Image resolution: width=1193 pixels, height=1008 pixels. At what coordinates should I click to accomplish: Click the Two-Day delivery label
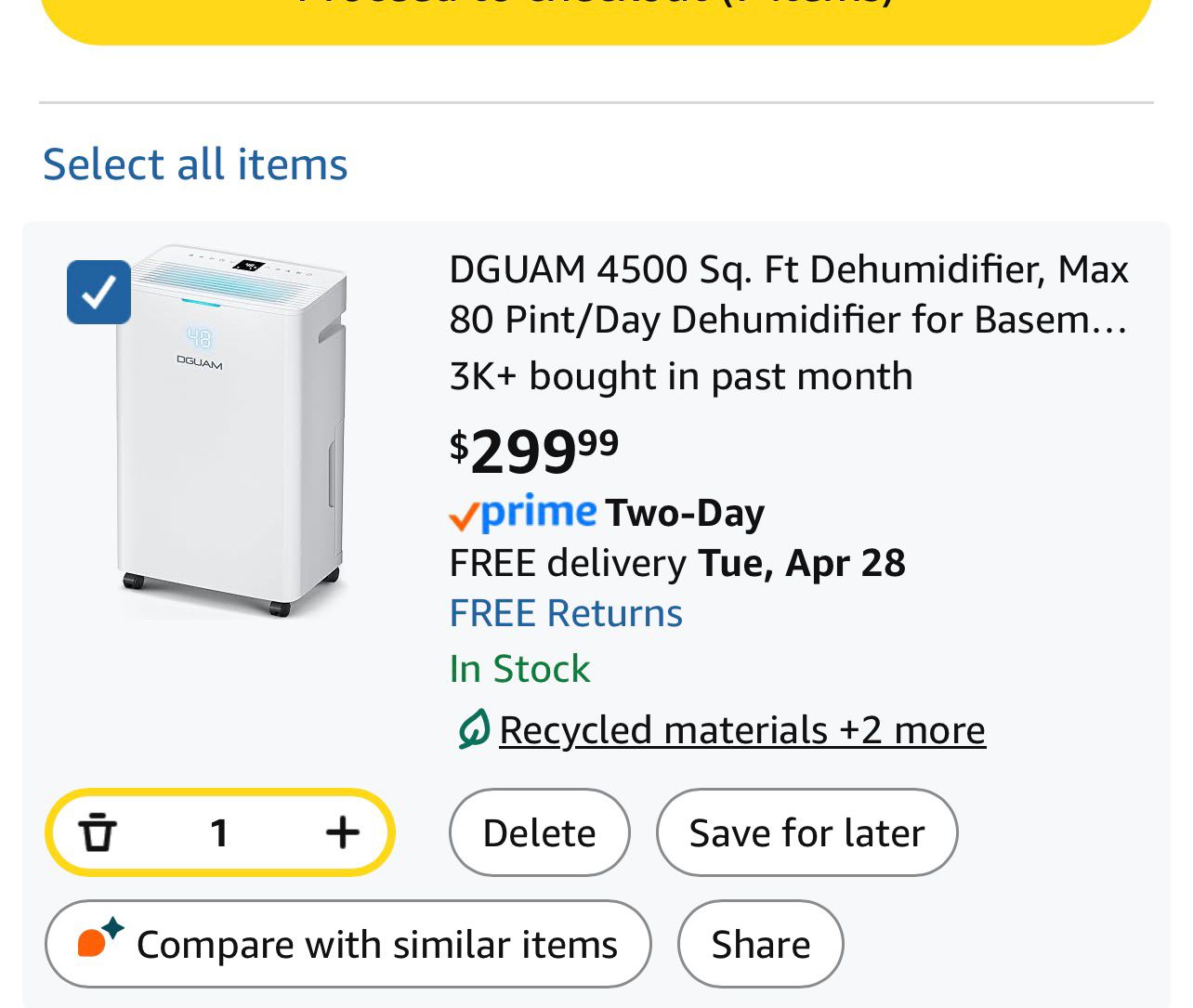tap(685, 513)
